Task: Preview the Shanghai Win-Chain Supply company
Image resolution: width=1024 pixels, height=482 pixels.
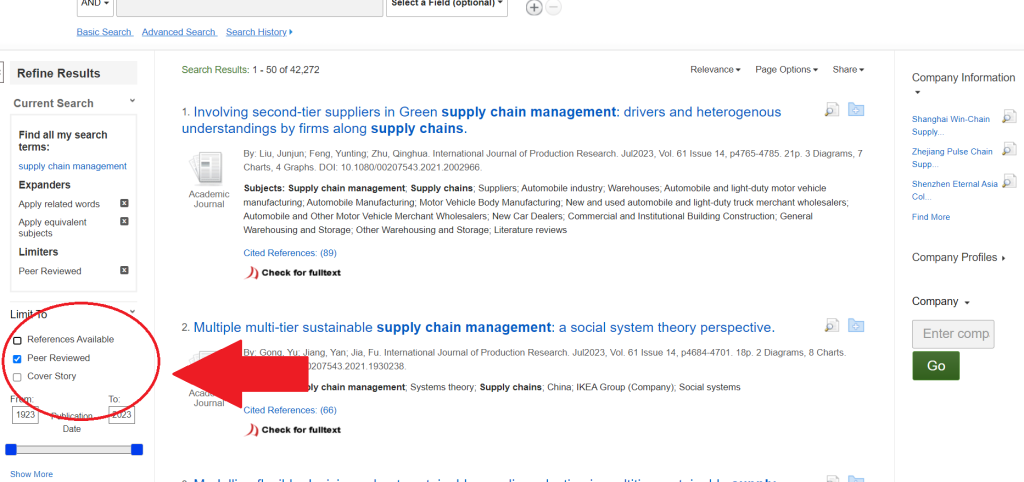Action: click(x=1009, y=117)
